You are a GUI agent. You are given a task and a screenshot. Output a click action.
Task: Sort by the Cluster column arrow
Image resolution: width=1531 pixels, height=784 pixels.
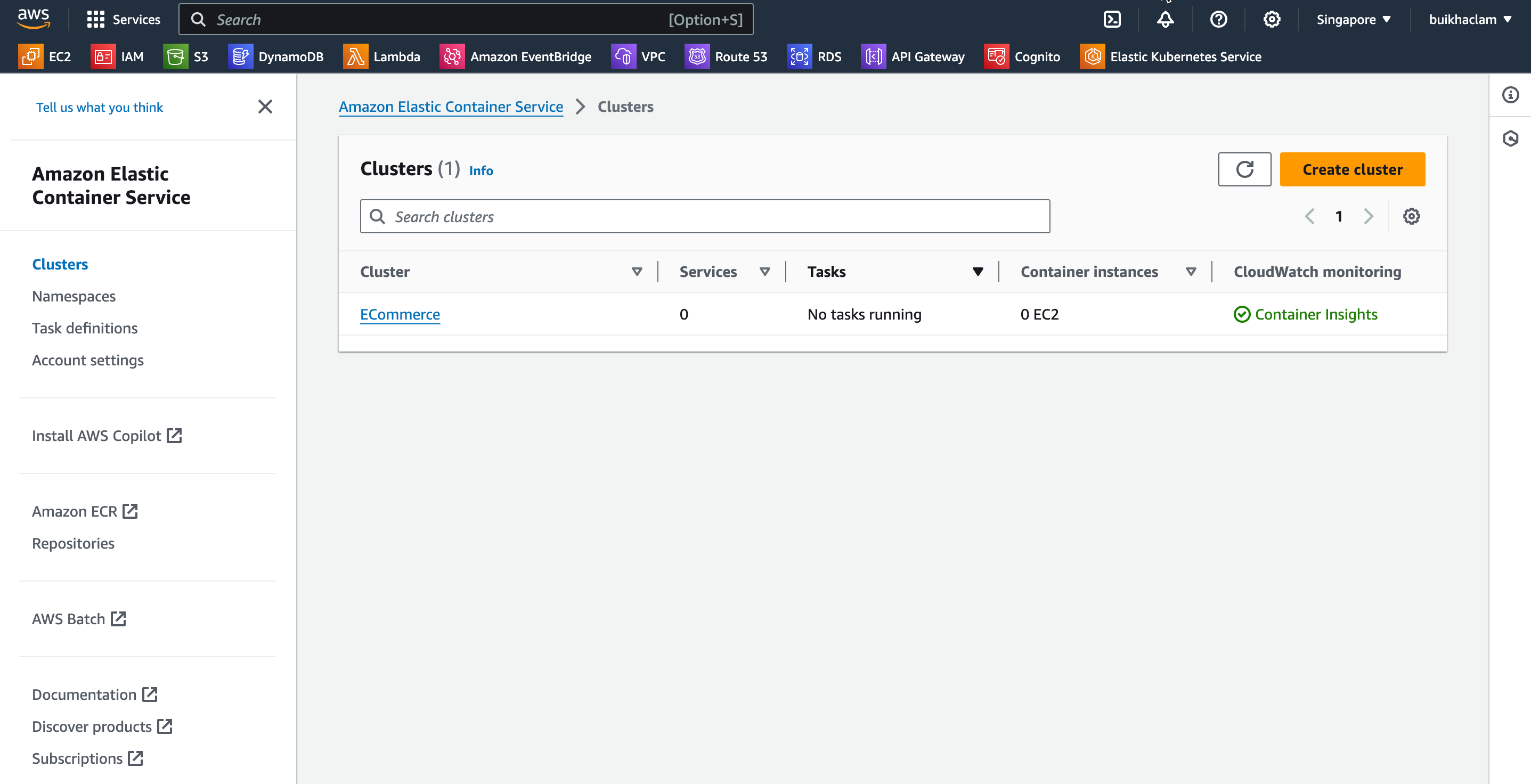tap(637, 272)
